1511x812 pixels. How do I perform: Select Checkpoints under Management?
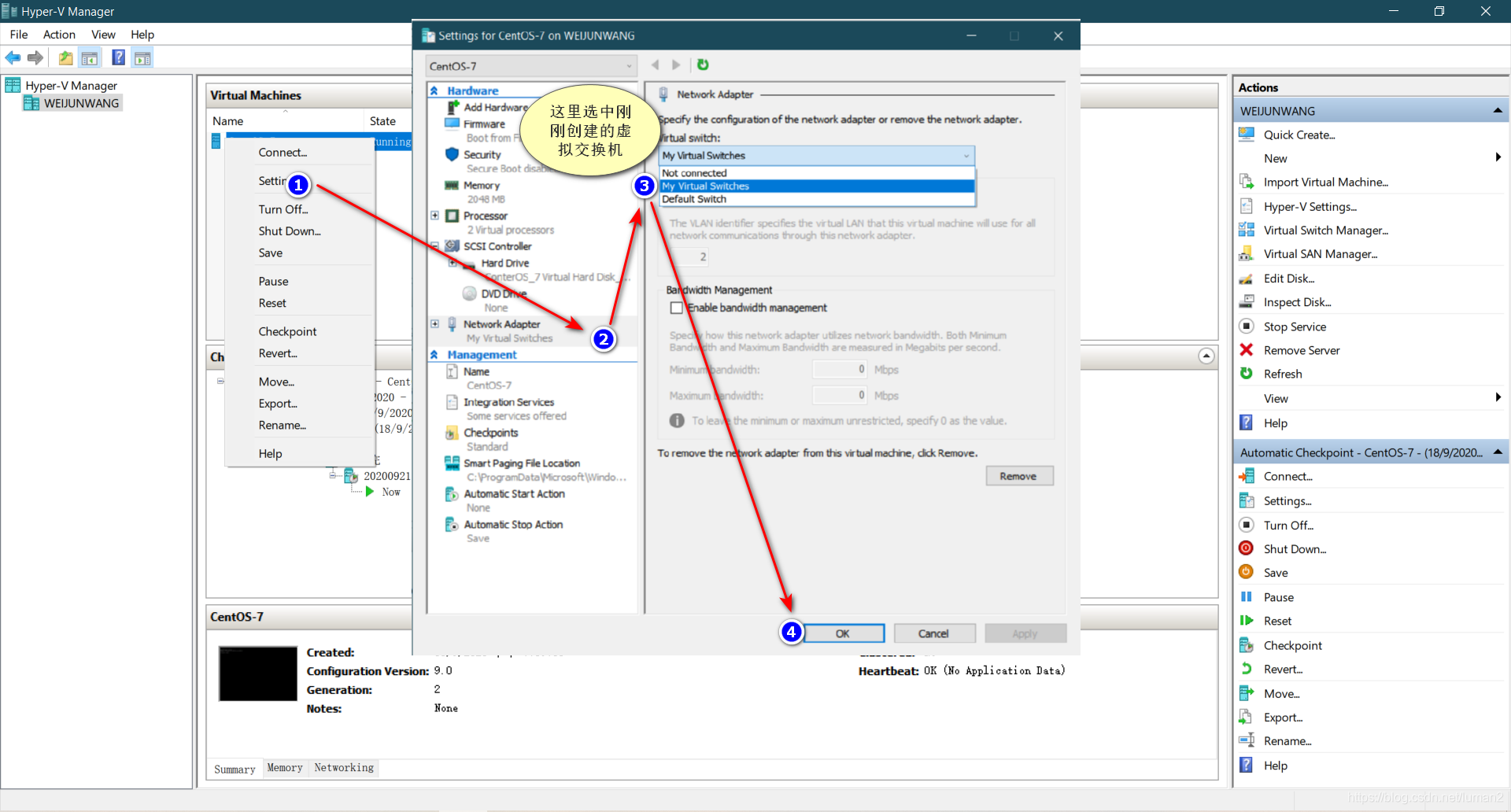coord(490,433)
